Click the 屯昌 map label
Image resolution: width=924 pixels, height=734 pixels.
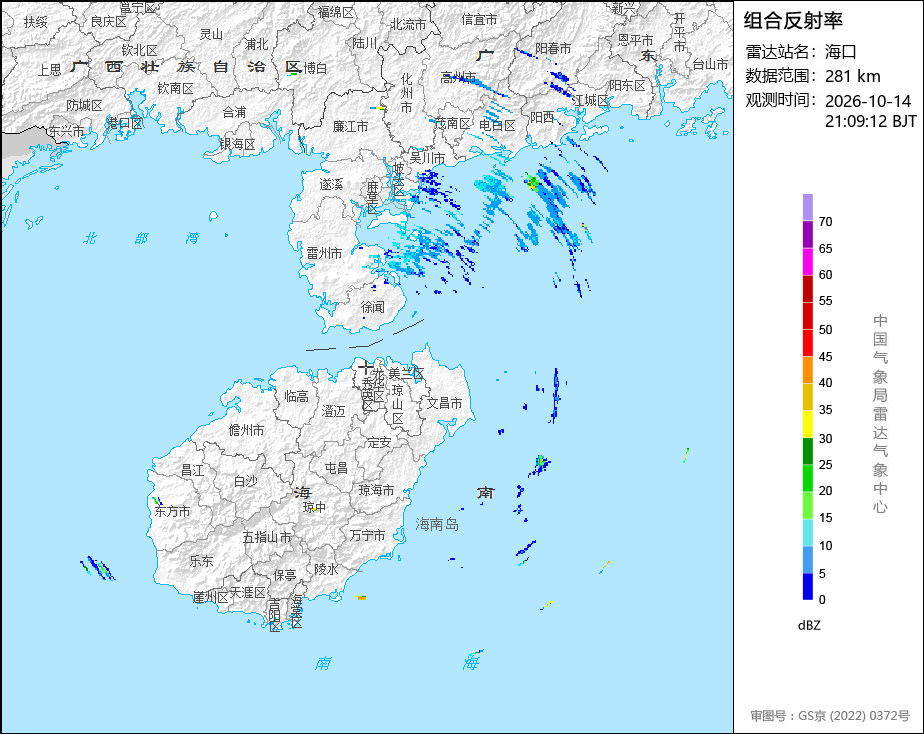(336, 468)
